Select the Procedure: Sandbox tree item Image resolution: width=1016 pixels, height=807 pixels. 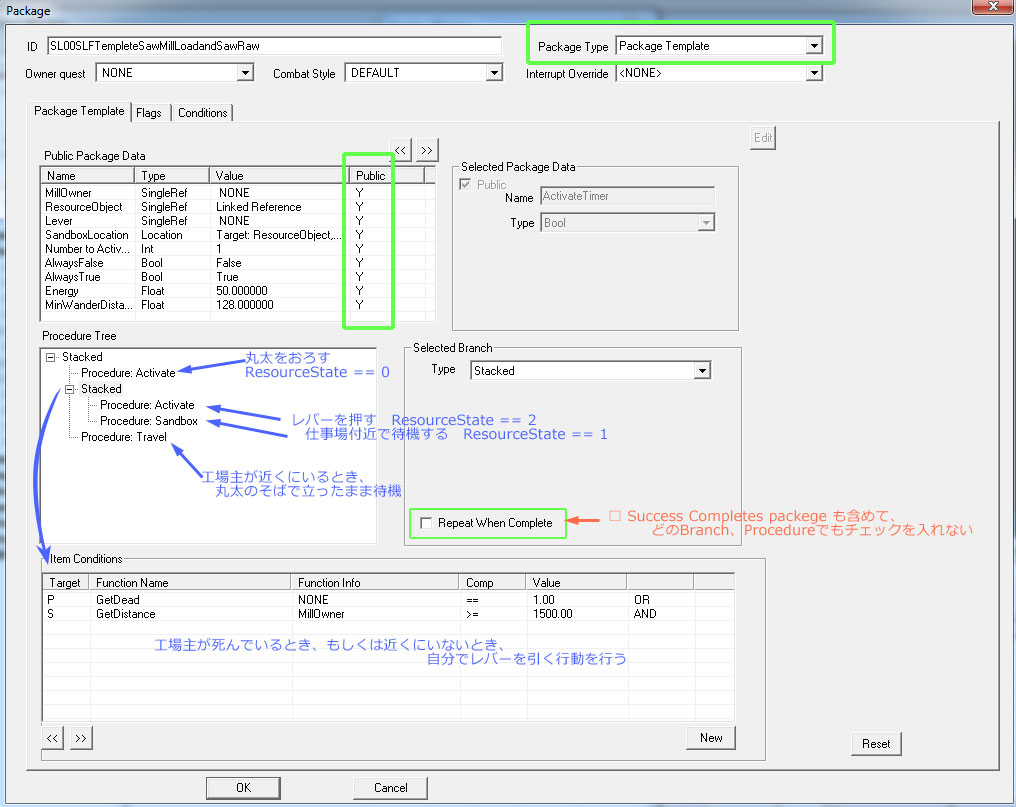pyautogui.click(x=149, y=421)
